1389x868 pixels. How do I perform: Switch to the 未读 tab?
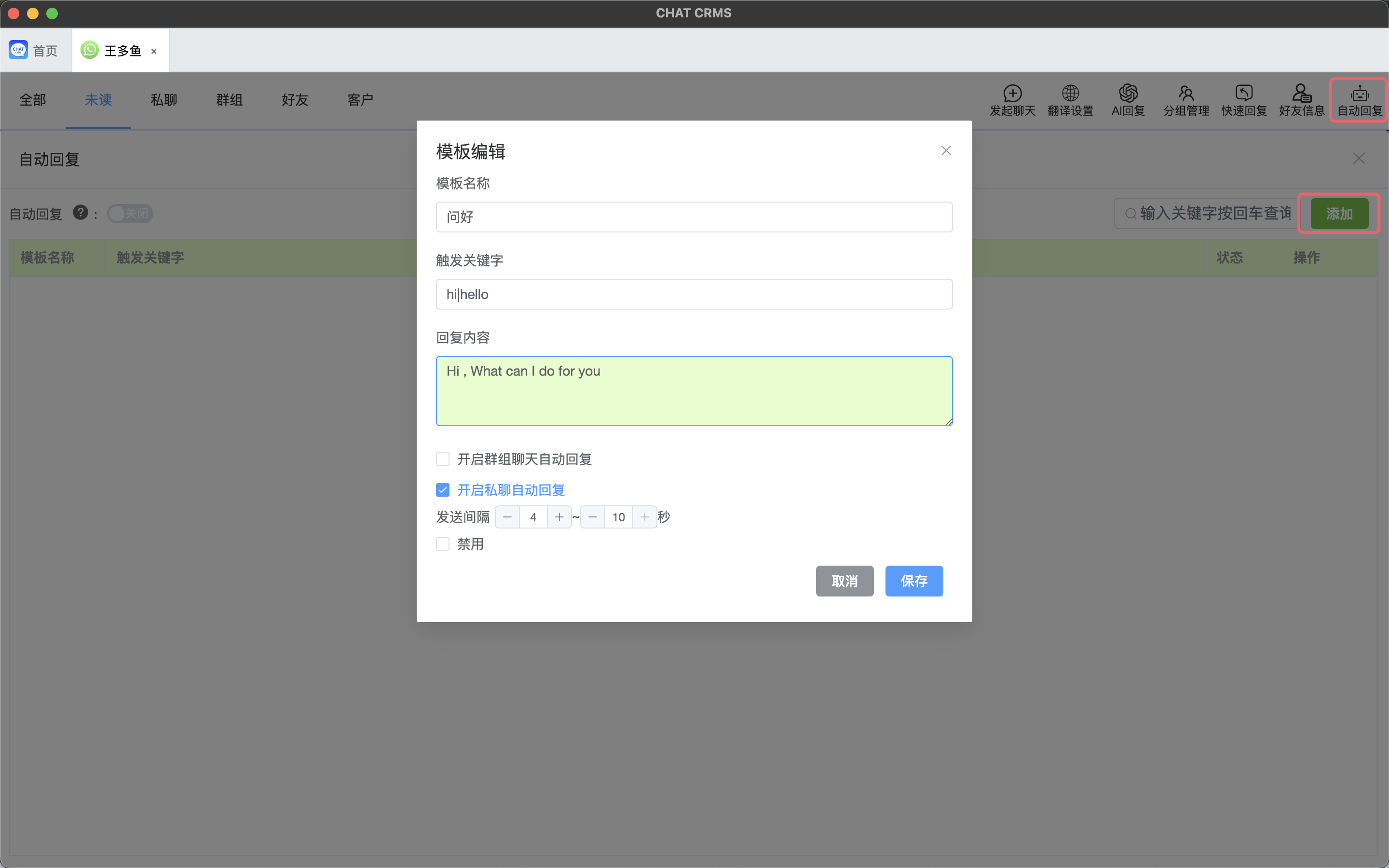(98, 100)
